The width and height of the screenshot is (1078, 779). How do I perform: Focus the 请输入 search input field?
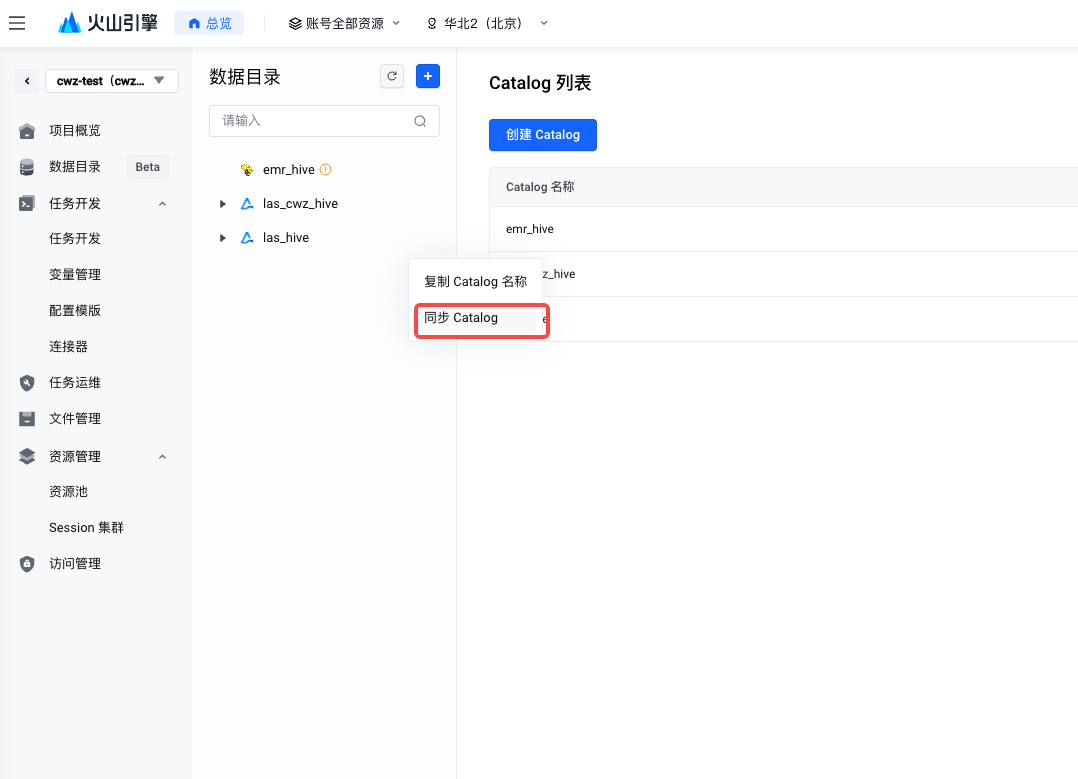312,121
